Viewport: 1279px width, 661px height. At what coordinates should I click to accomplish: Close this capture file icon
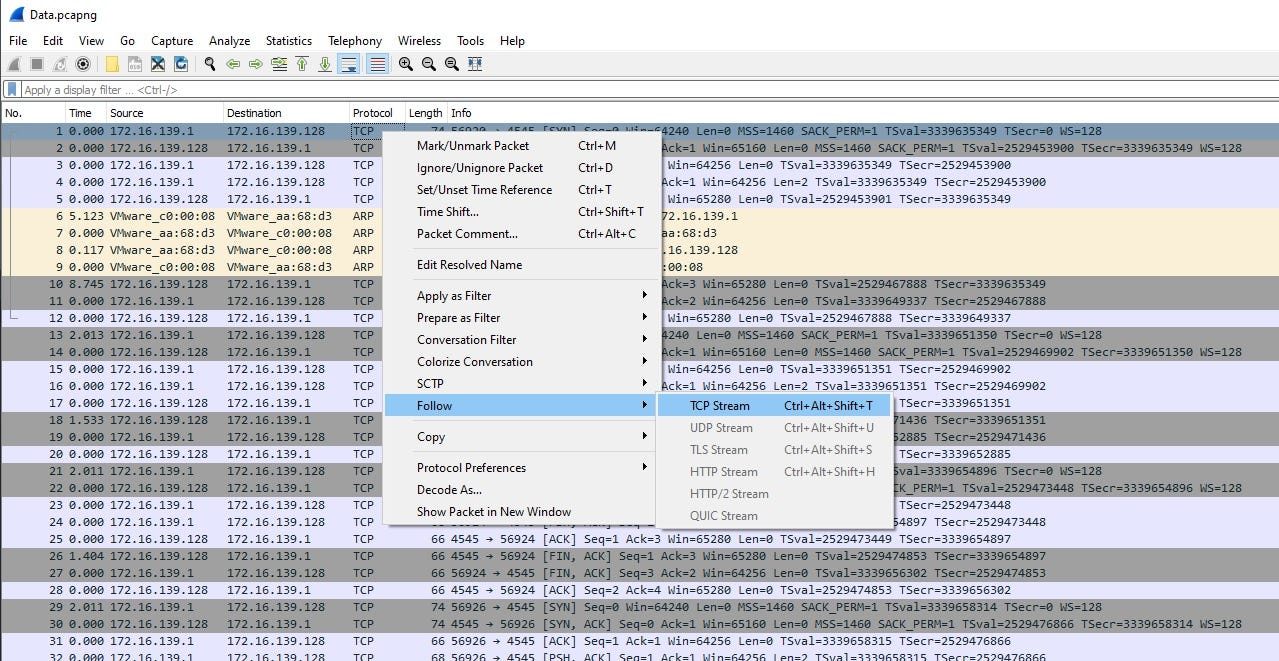point(158,64)
